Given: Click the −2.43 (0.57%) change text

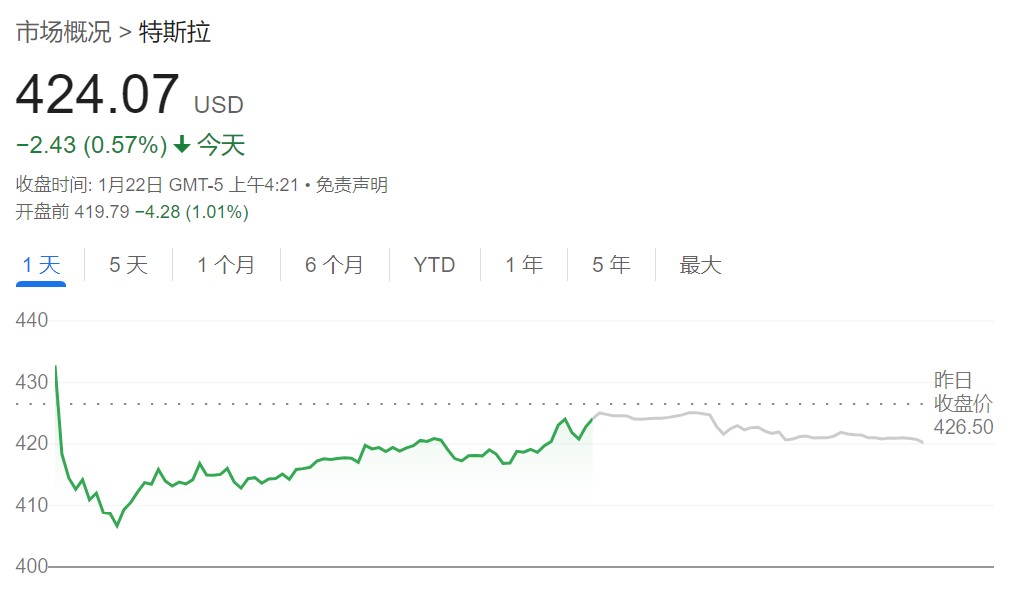Looking at the screenshot, I should click(92, 145).
